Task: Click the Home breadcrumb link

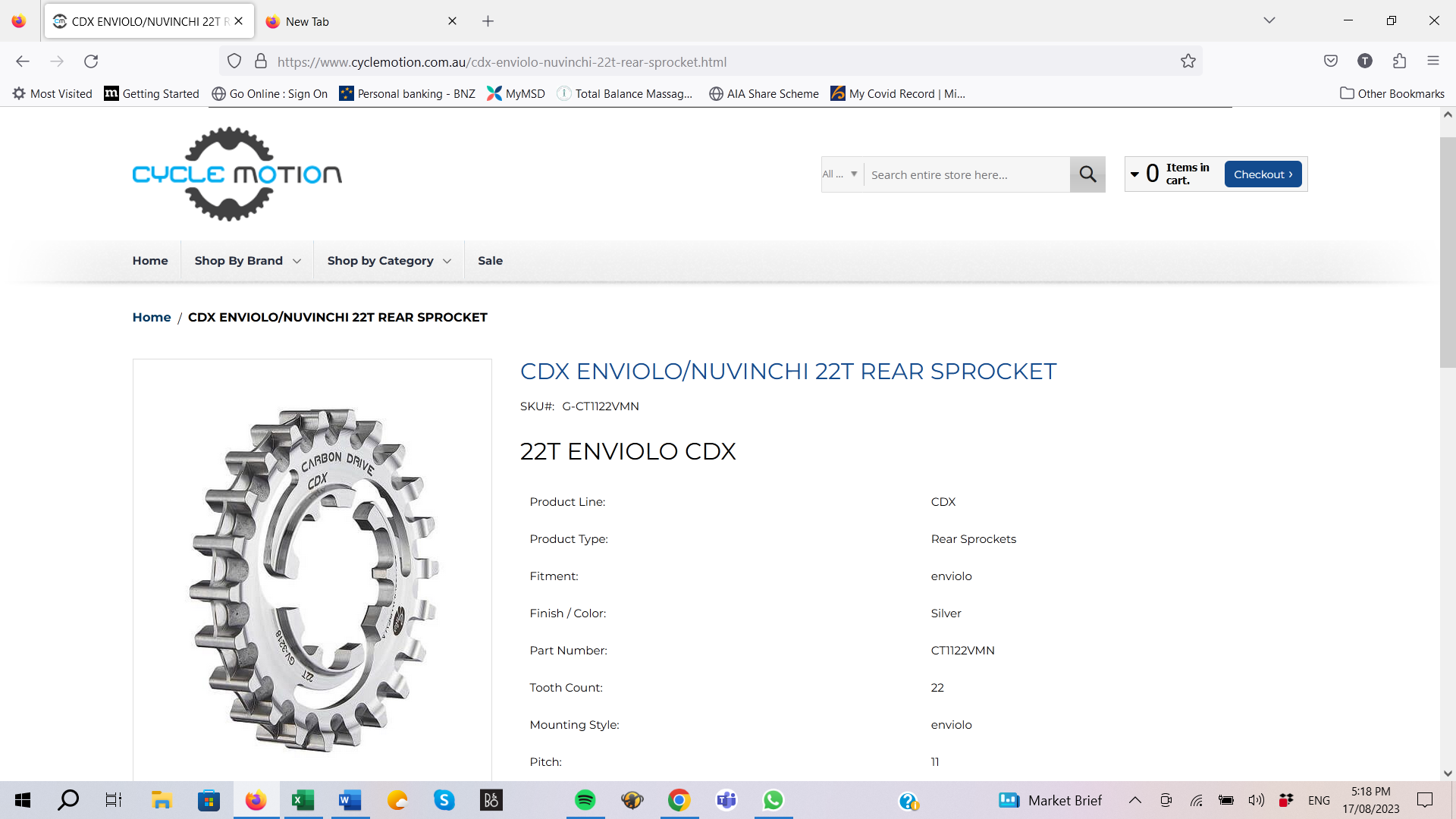Action: [x=152, y=317]
